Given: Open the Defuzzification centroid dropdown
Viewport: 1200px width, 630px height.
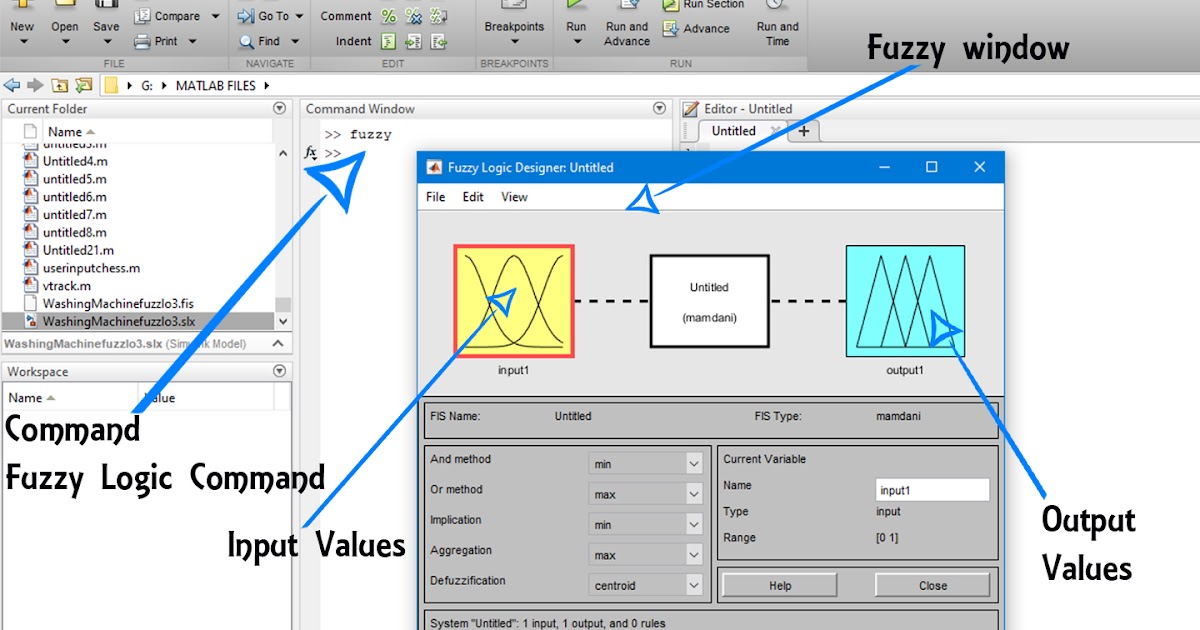Looking at the screenshot, I should point(694,585).
